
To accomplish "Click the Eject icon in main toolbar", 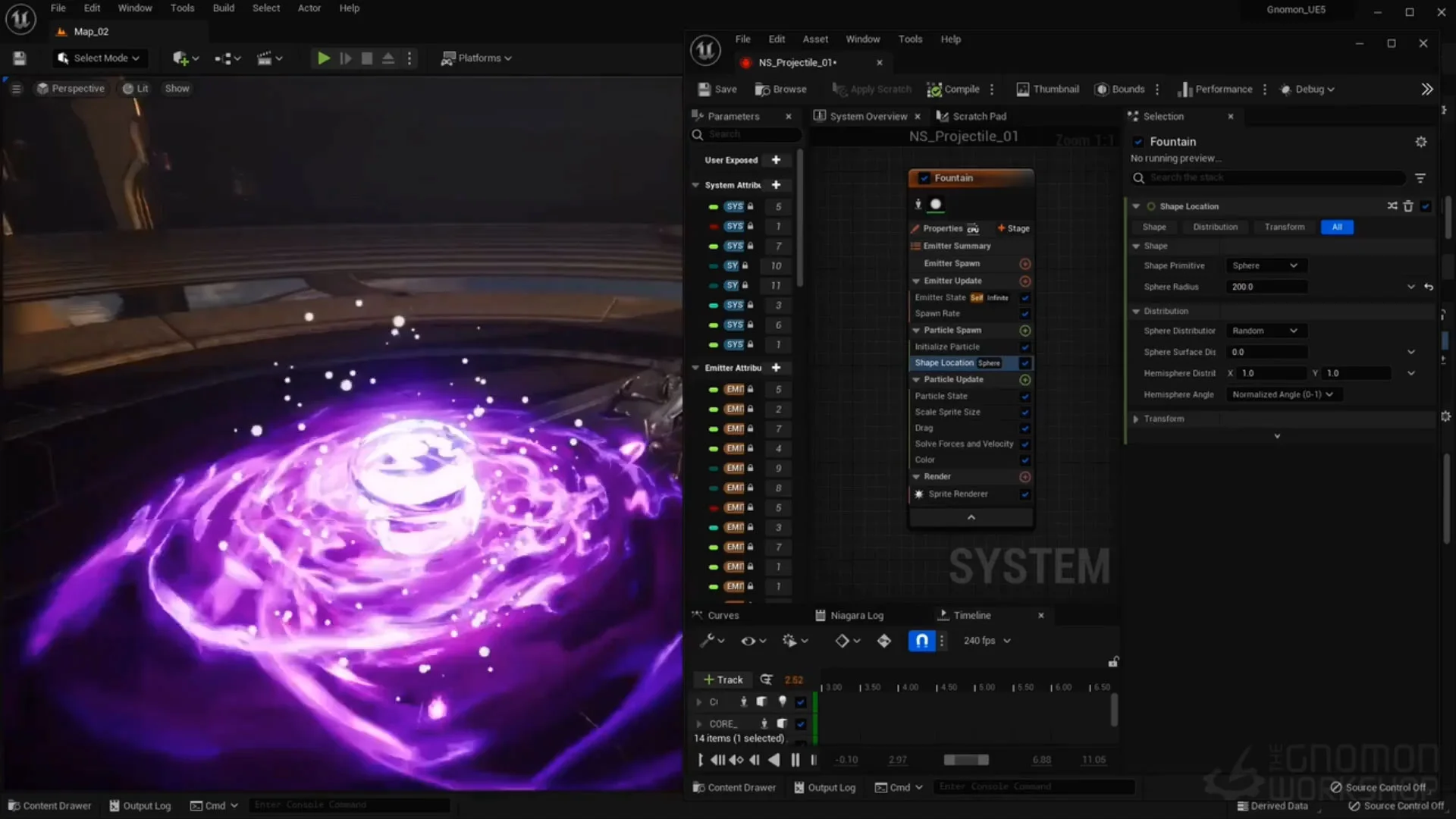I will pyautogui.click(x=388, y=58).
